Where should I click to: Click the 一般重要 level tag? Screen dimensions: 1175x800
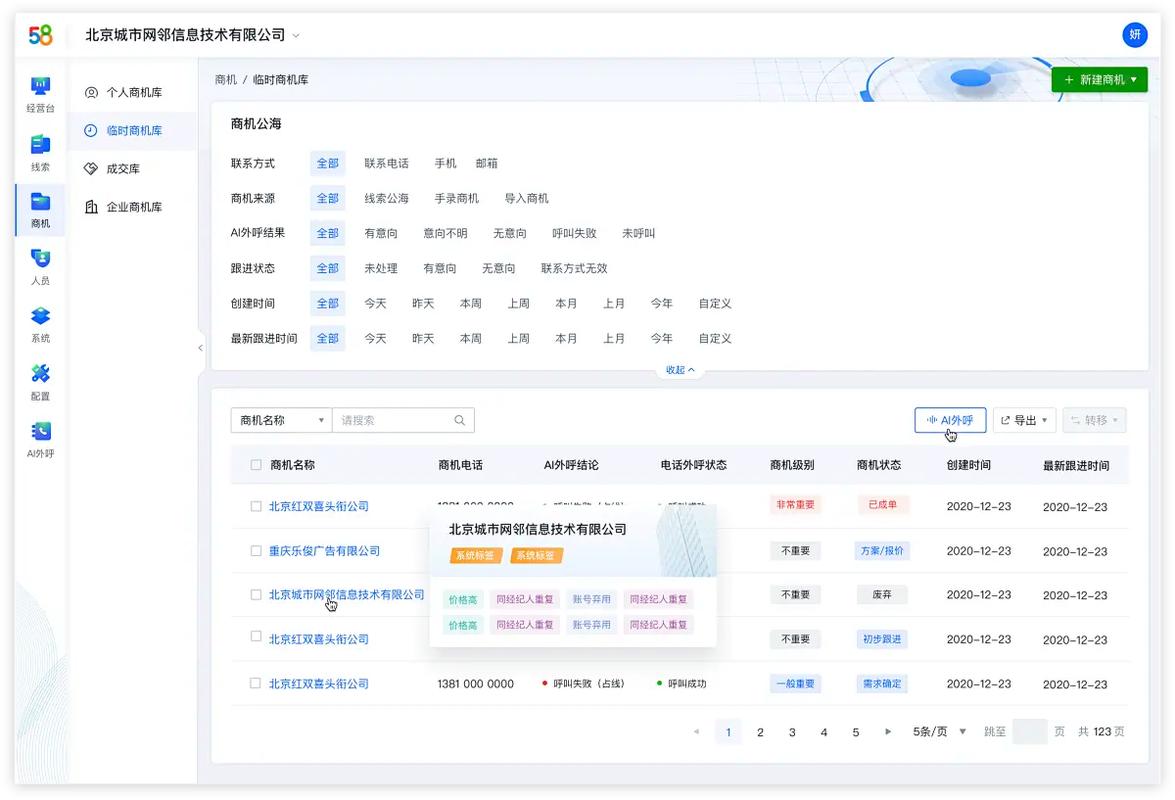tap(795, 683)
